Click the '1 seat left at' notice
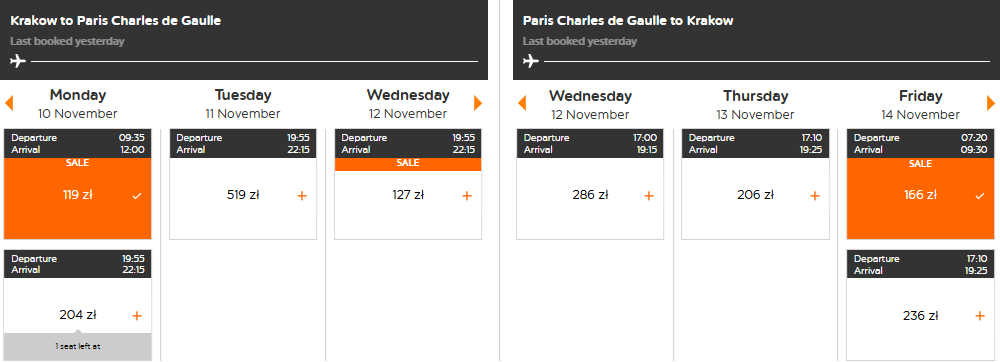 [78, 347]
